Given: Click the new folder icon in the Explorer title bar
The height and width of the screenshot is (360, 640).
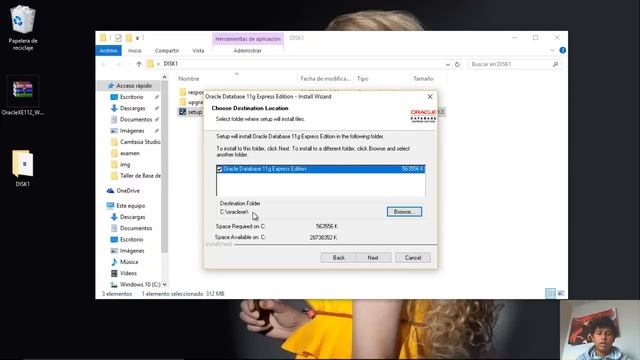Looking at the screenshot, I should point(129,38).
